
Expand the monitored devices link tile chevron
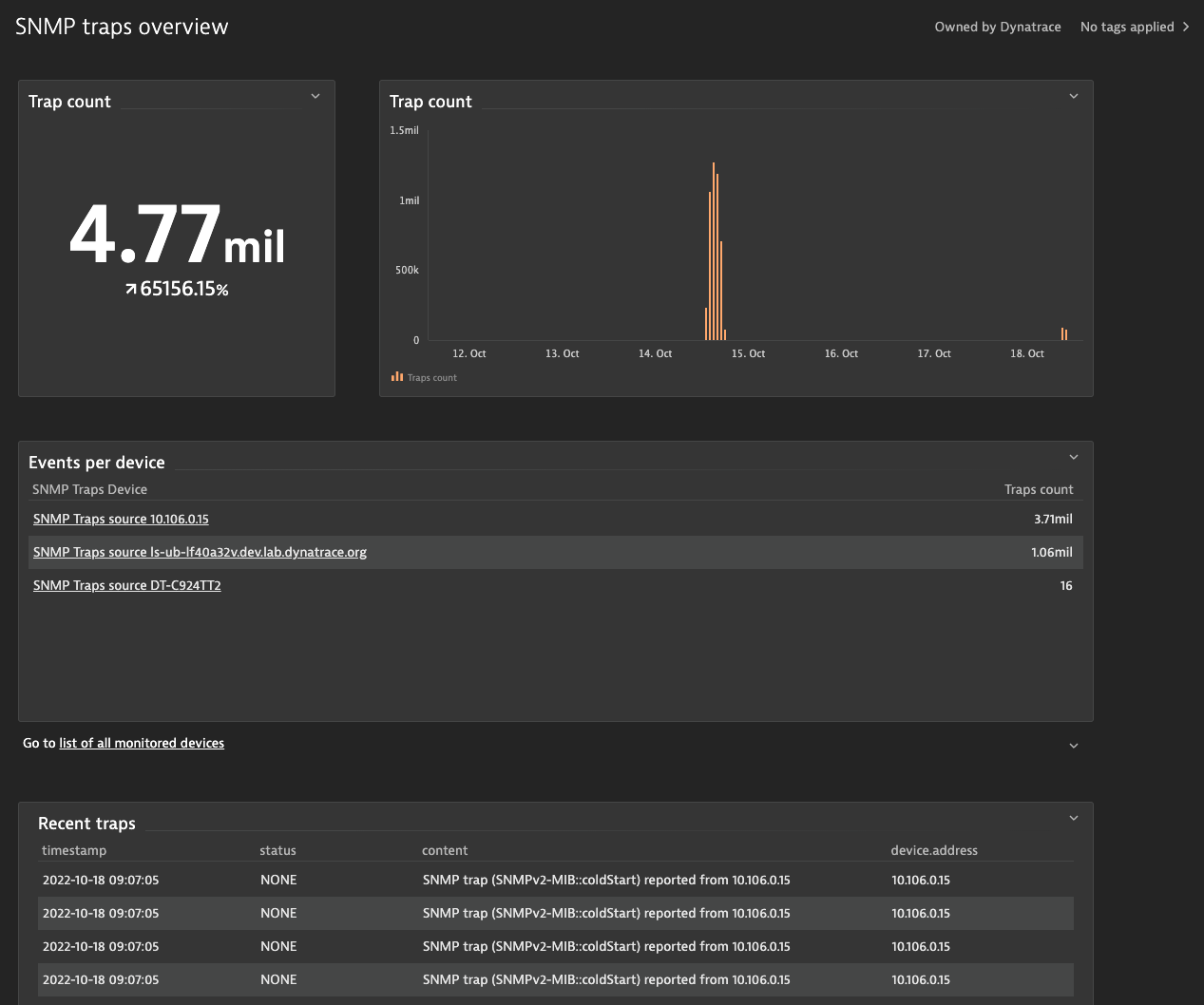pyautogui.click(x=1074, y=746)
